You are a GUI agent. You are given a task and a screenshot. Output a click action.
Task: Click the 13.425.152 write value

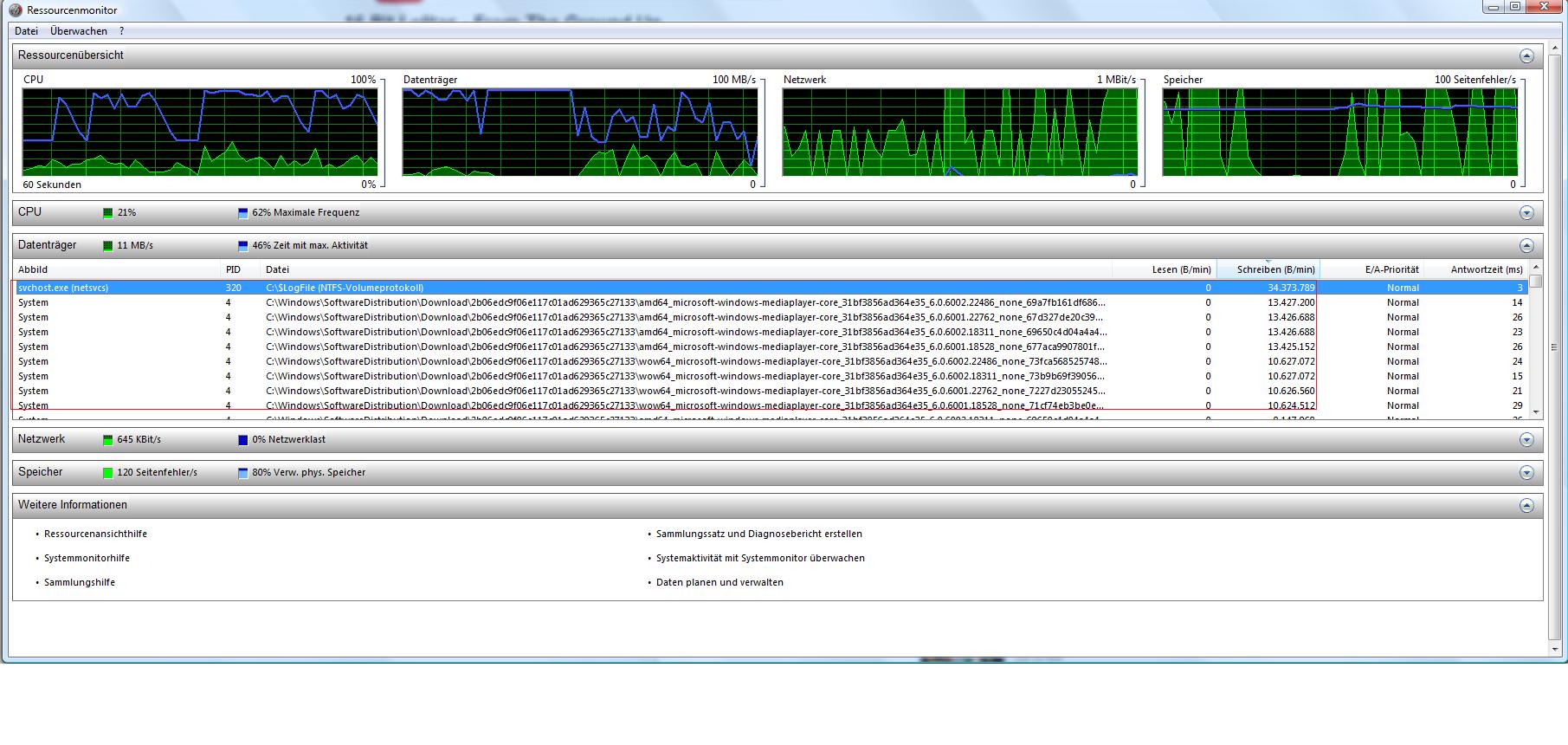pyautogui.click(x=1291, y=347)
